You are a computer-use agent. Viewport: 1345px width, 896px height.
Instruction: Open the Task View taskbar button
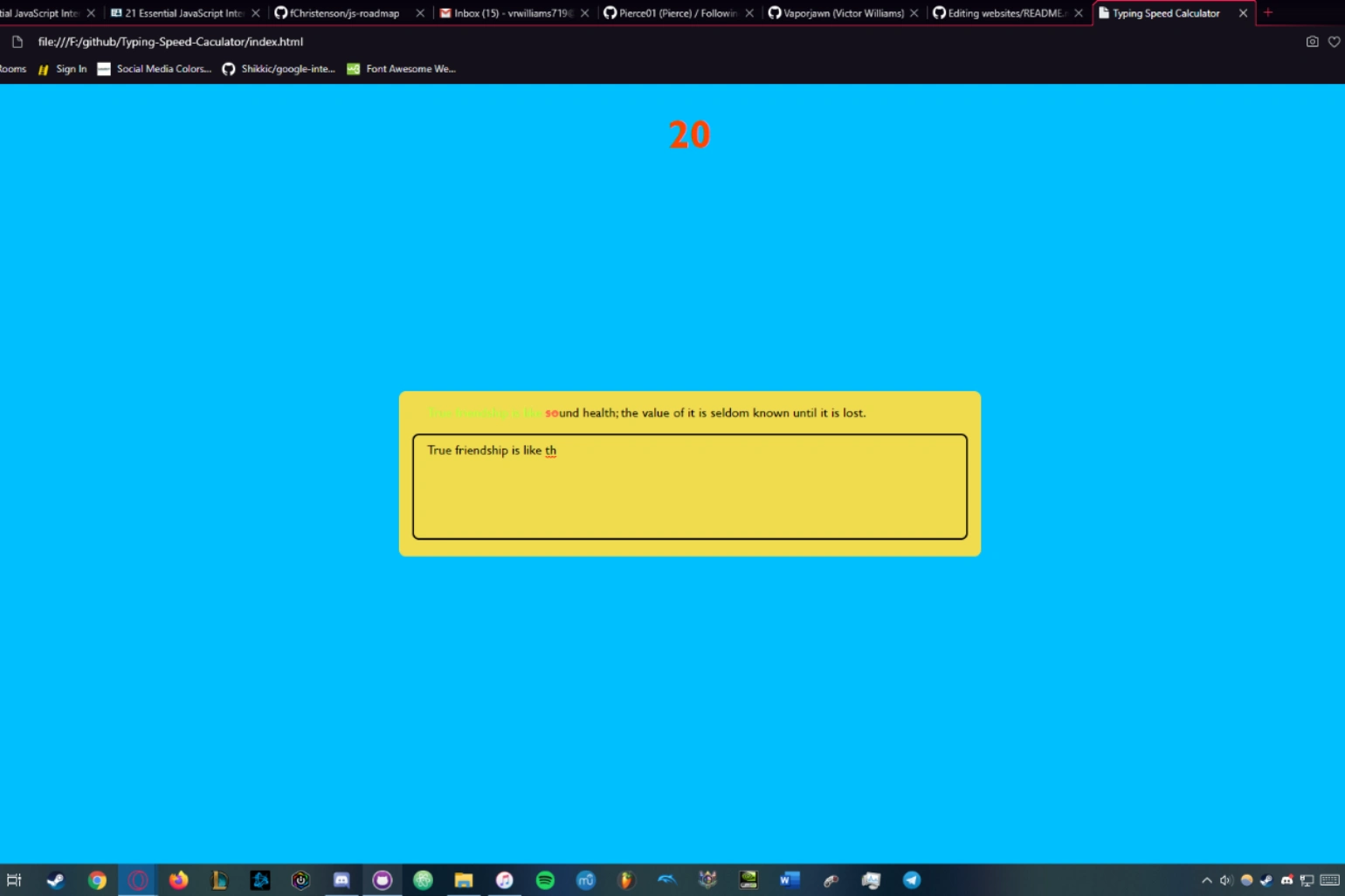14,880
